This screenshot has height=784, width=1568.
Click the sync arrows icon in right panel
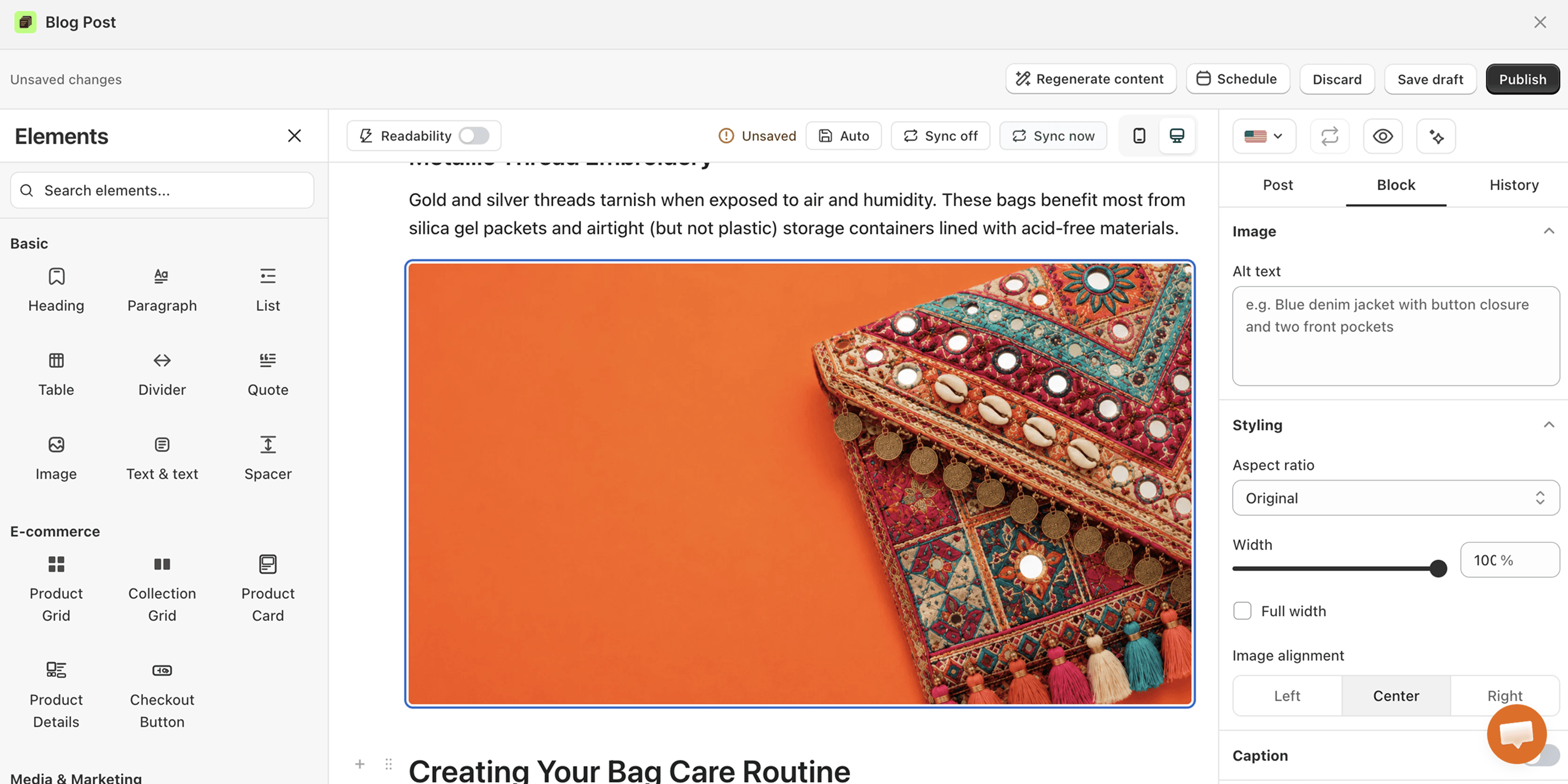click(1330, 136)
